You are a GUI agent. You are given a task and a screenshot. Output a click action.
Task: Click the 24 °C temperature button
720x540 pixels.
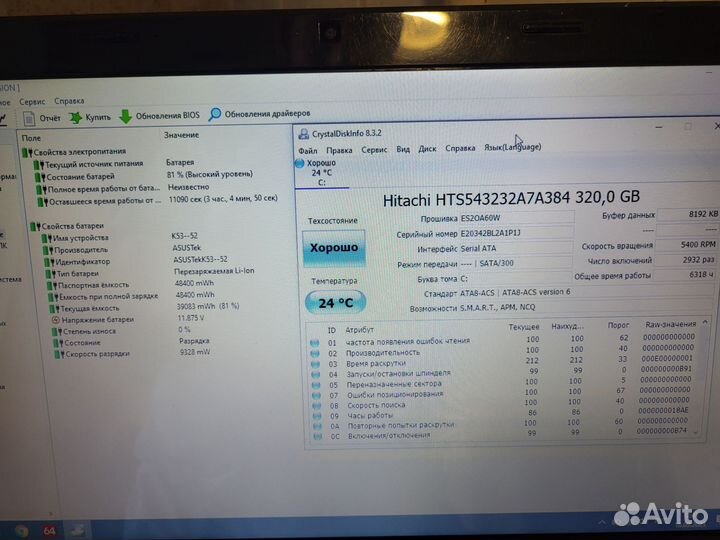pos(335,303)
